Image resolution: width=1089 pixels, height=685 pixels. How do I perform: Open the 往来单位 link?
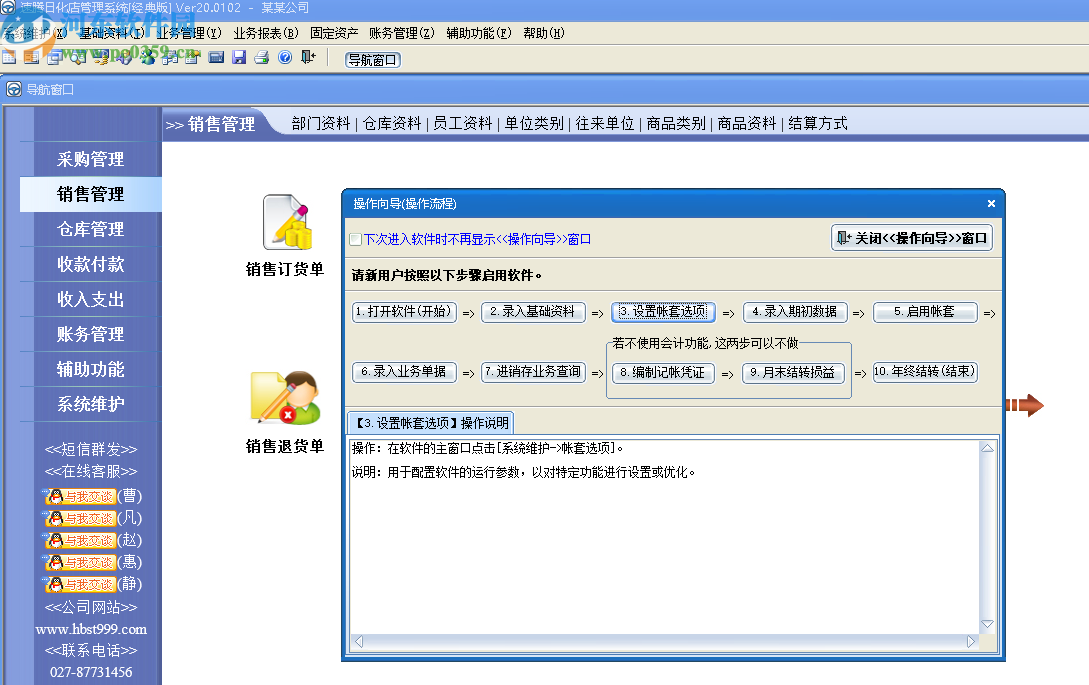point(605,124)
